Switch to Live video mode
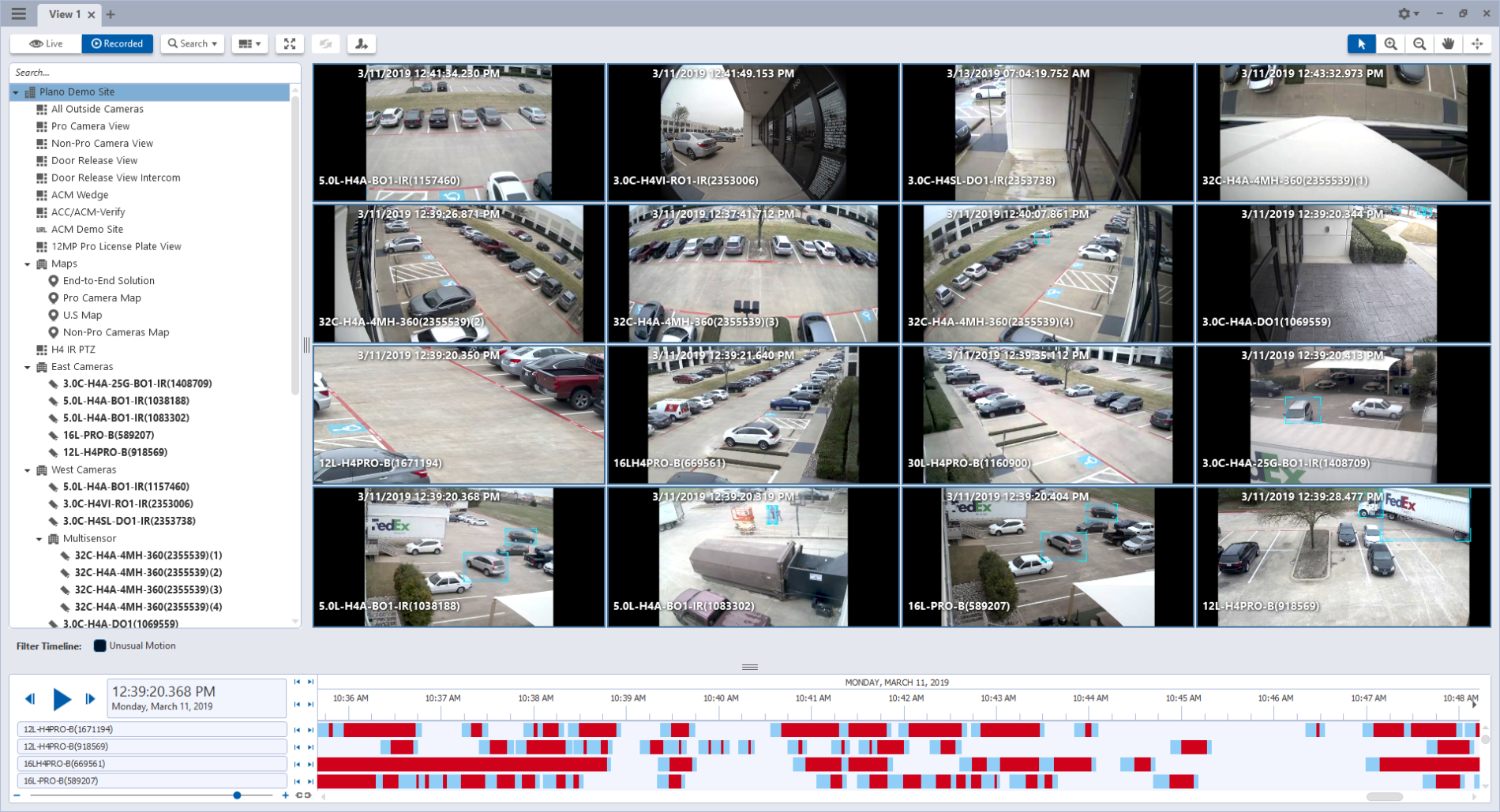Viewport: 1500px width, 812px height. 46,44
